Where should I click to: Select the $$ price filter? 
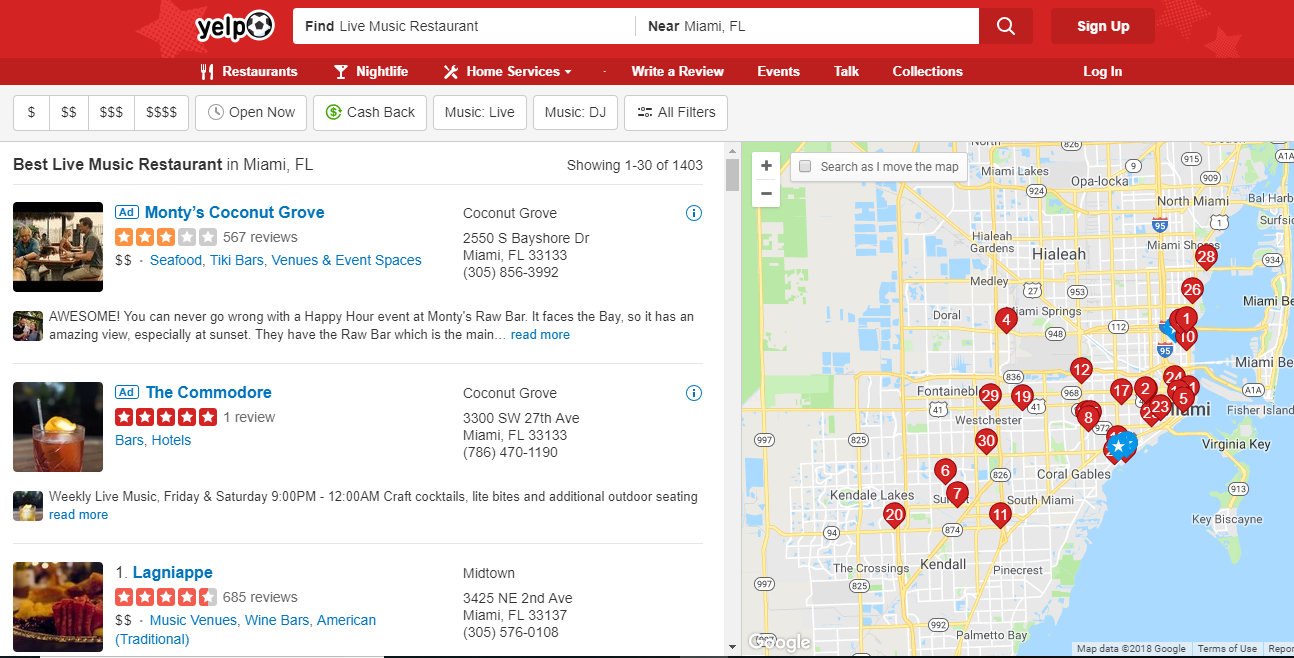click(69, 112)
